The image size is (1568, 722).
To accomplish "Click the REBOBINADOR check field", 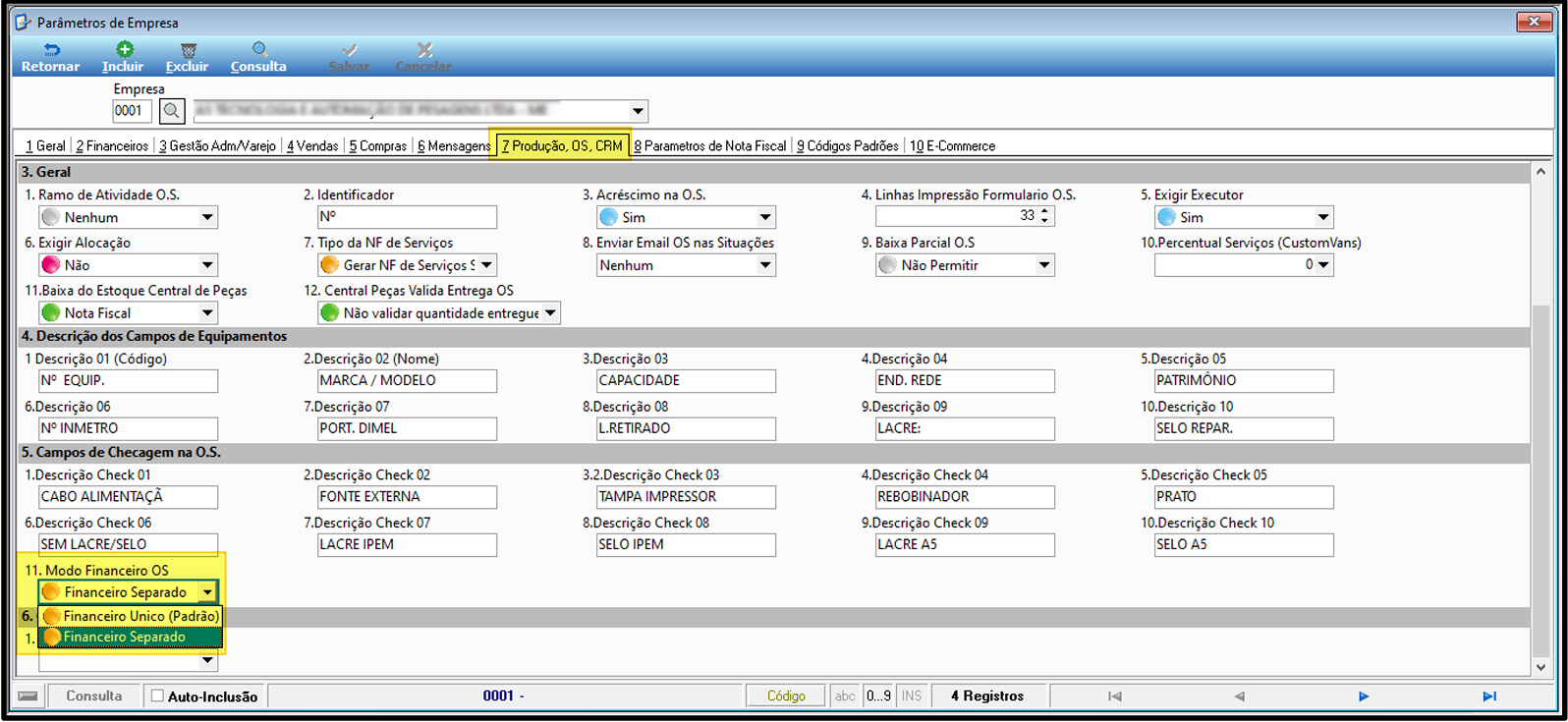I will click(965, 497).
